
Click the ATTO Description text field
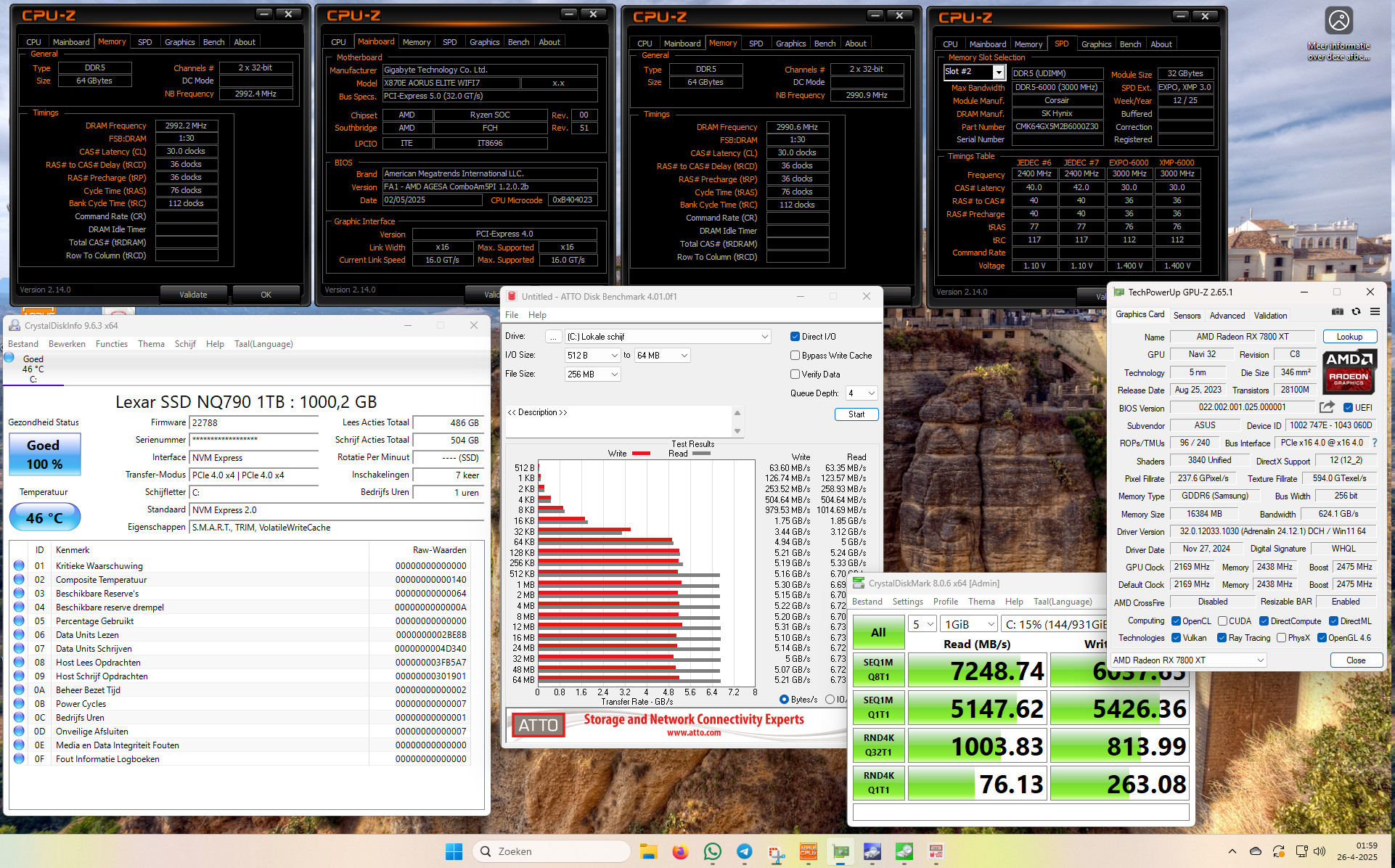click(x=619, y=422)
